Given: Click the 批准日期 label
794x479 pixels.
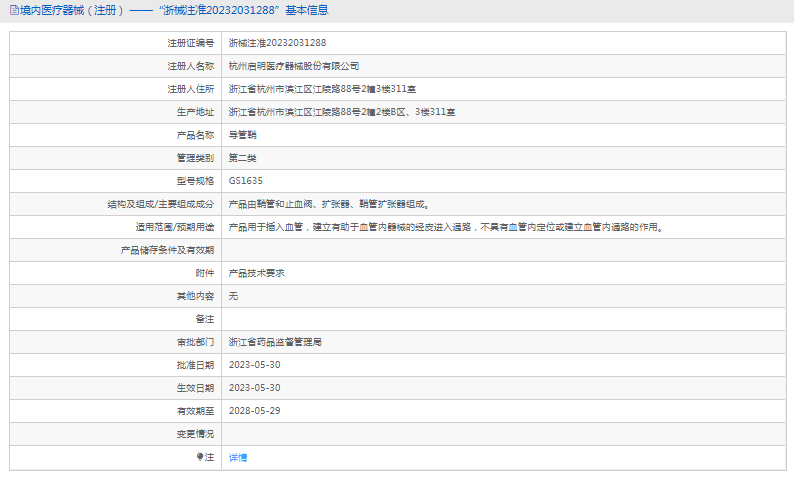Looking at the screenshot, I should (x=195, y=365).
